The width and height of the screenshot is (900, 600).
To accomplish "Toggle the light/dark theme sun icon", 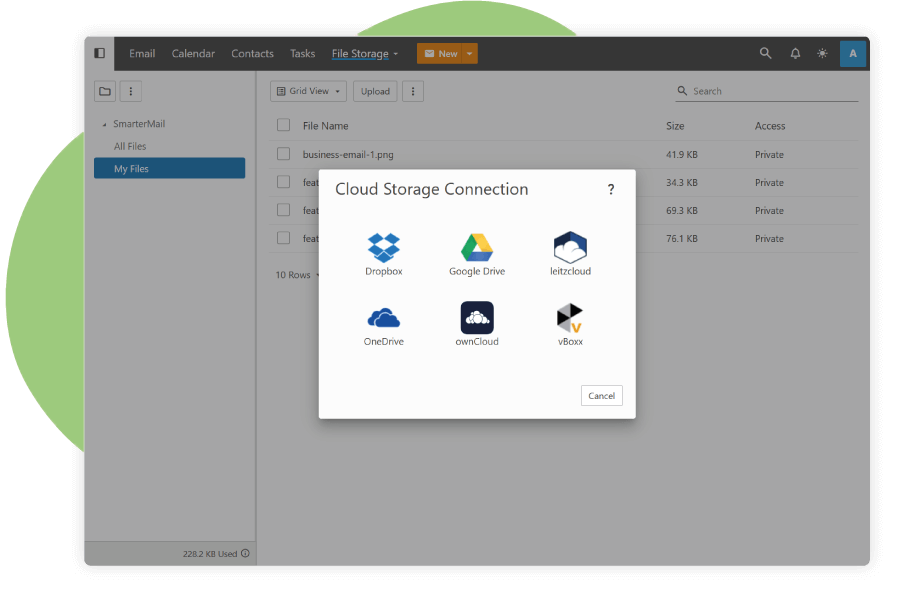I will point(823,53).
